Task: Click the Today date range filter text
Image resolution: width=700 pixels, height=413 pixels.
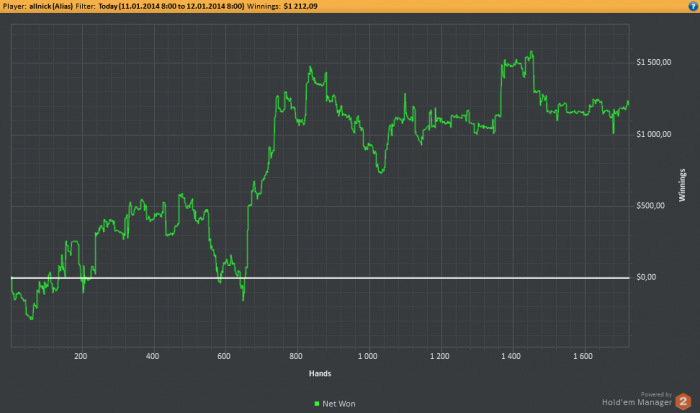Action: [171, 6]
